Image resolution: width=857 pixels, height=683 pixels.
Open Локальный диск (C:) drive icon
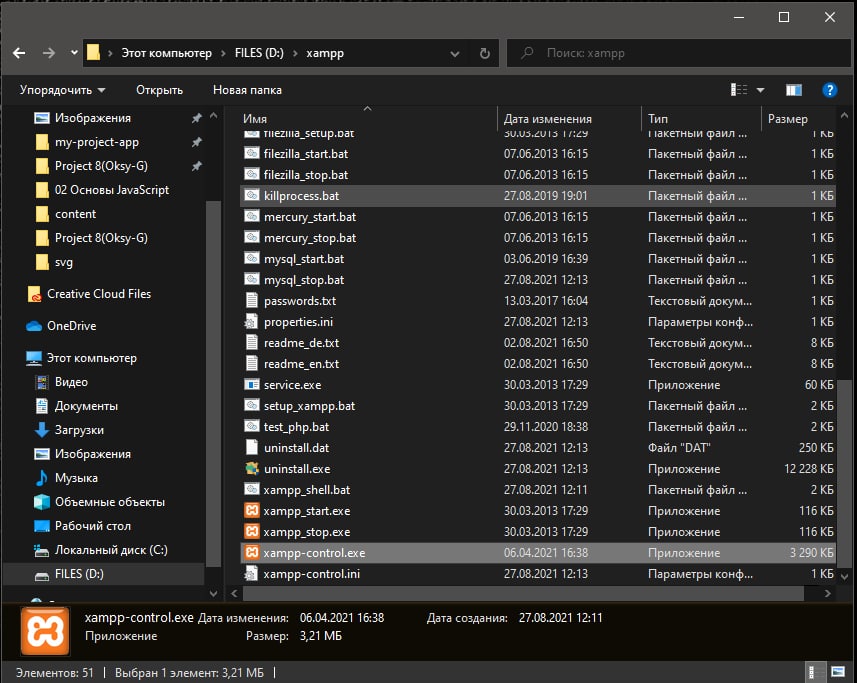pyautogui.click(x=42, y=550)
